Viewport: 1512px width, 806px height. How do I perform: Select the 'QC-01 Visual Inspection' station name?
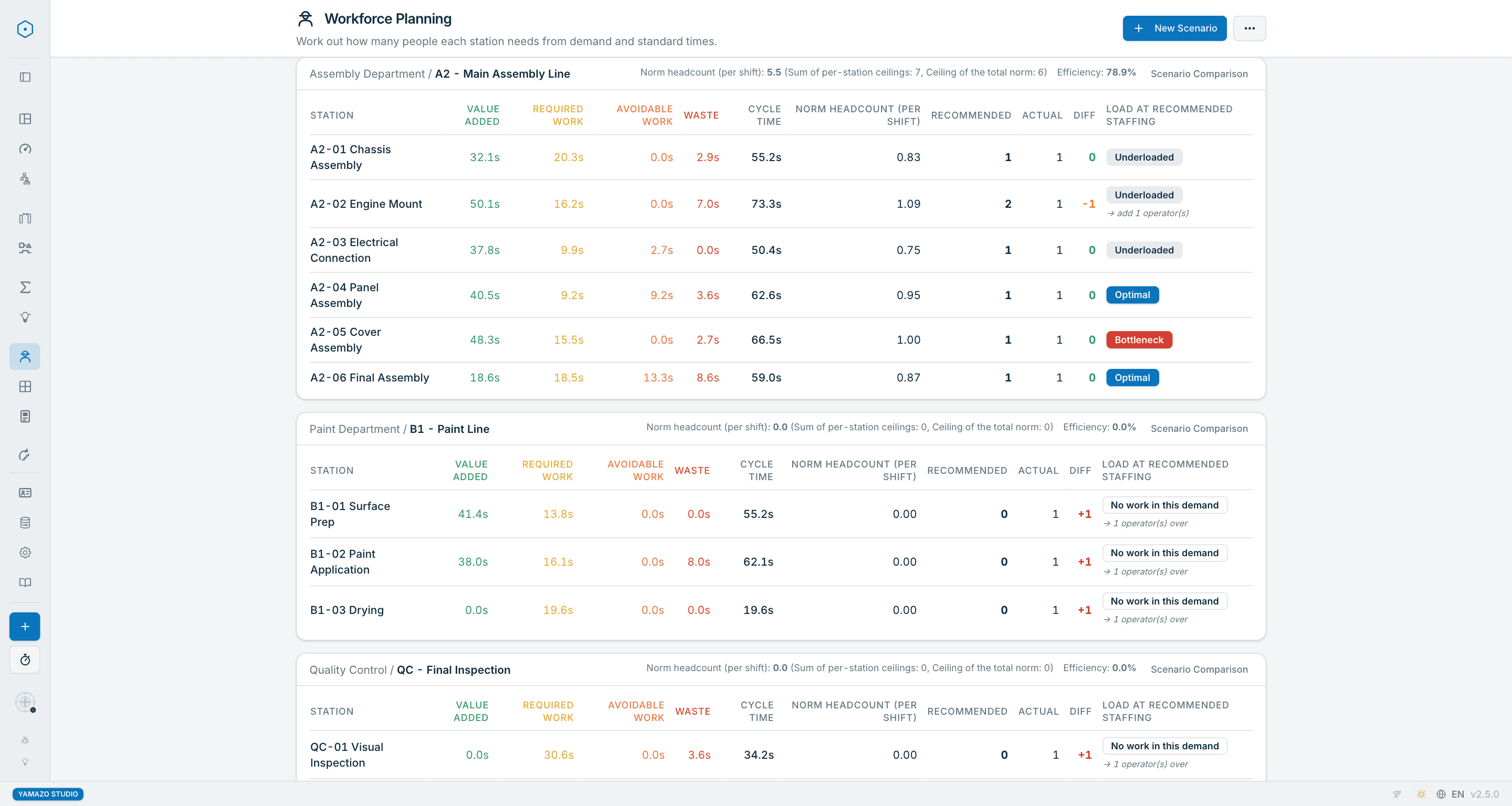tap(346, 755)
